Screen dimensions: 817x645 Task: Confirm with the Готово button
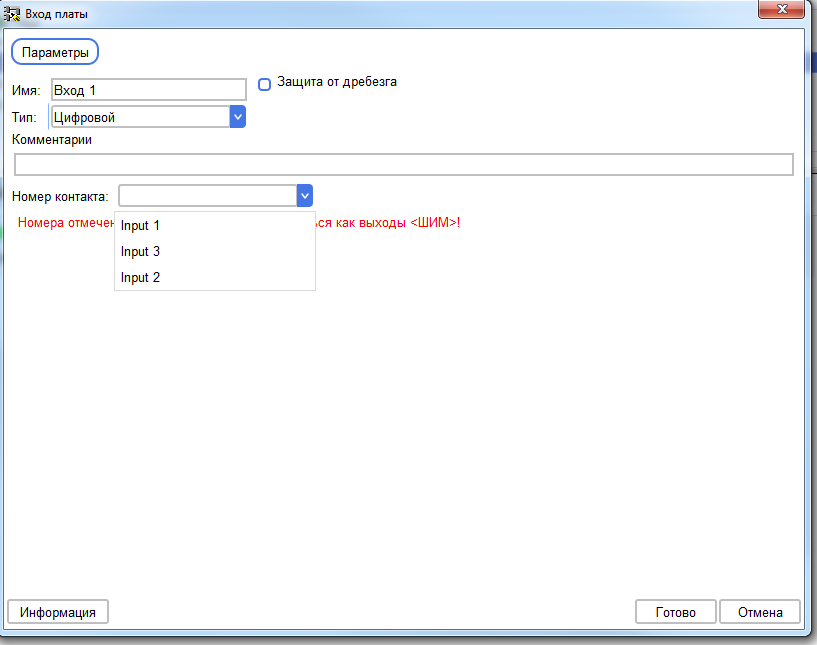(675, 612)
